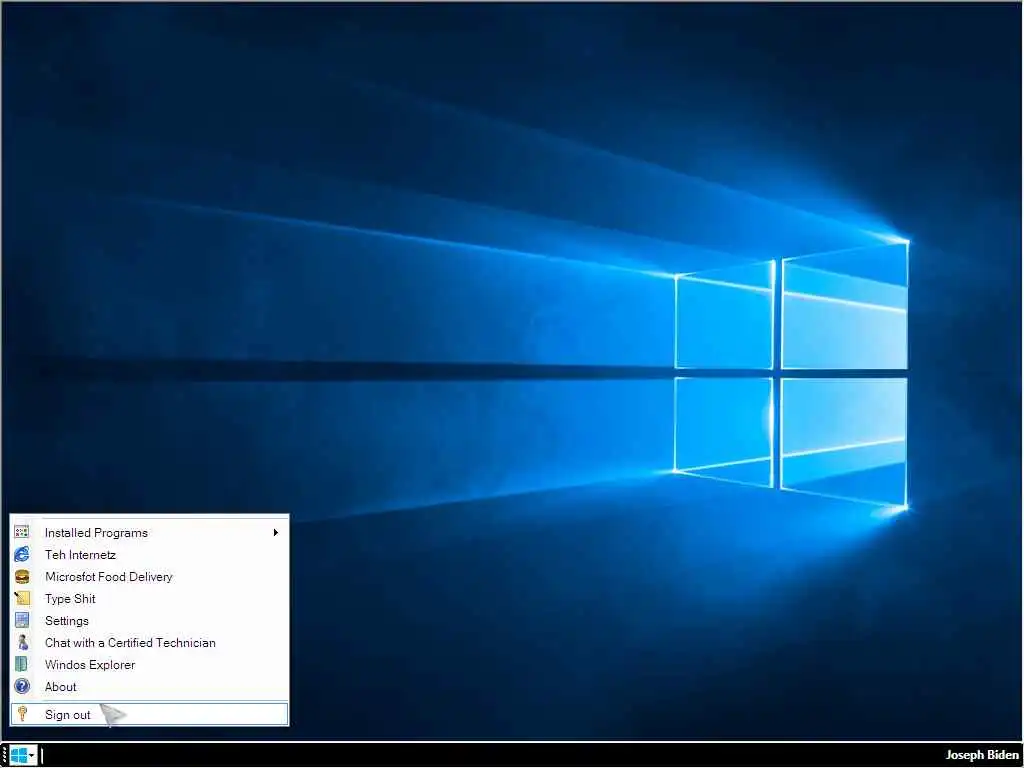Select Sign out menu entry
Viewport: 1024px width, 768px height.
[x=149, y=714]
